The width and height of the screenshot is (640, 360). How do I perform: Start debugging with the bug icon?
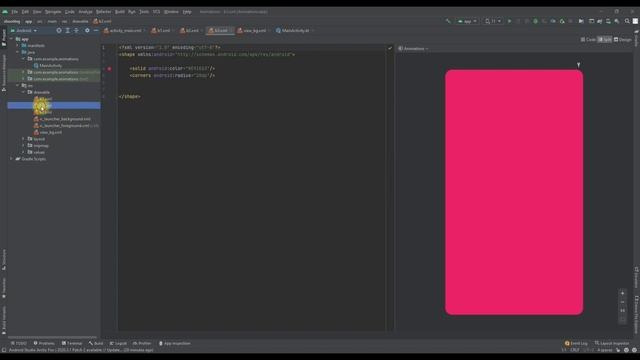tap(536, 21)
